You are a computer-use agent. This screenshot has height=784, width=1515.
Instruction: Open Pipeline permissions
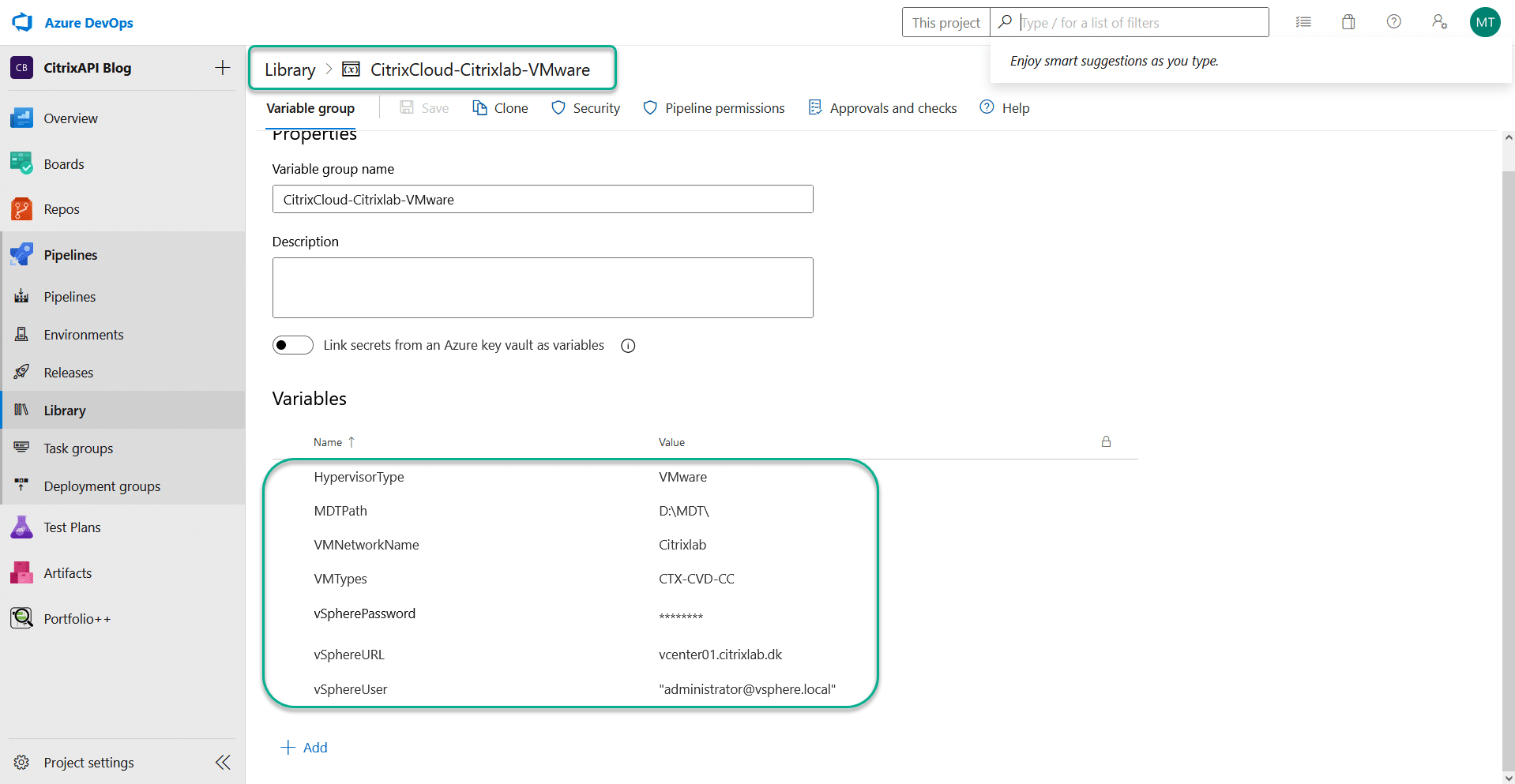[714, 108]
